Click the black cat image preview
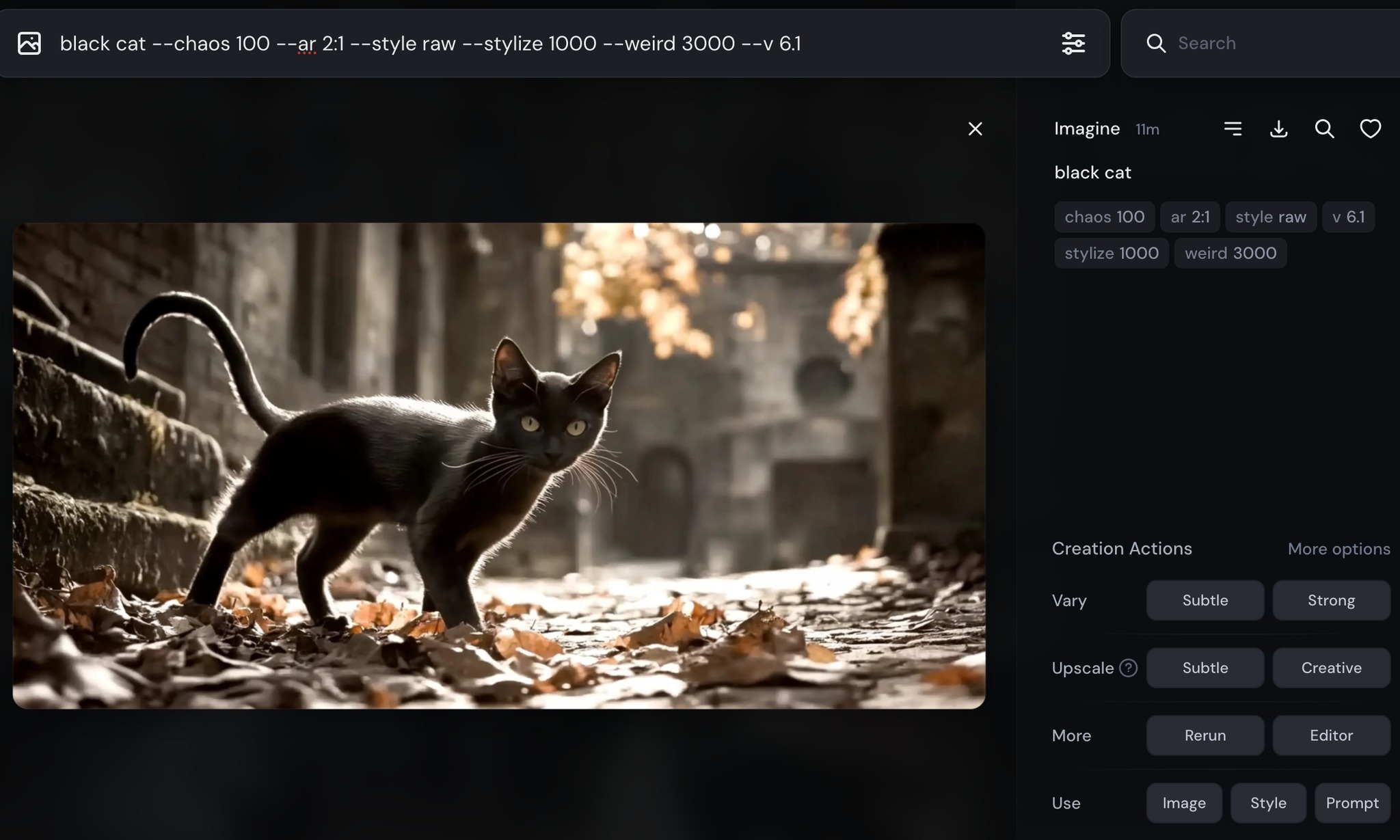 click(499, 465)
